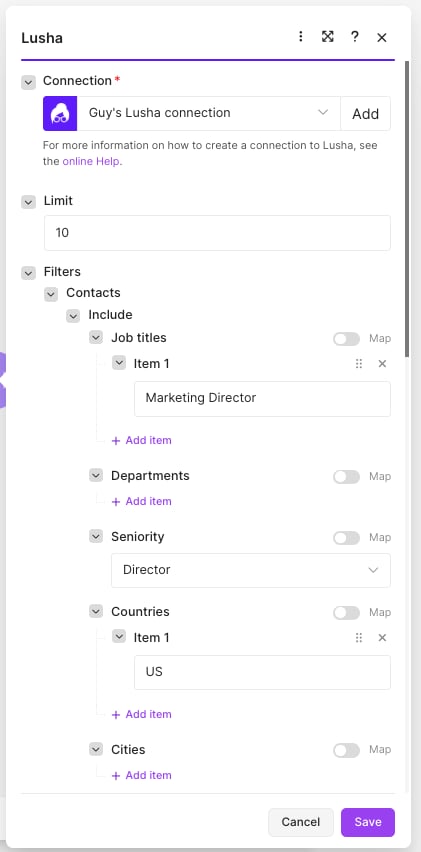Toggle the Map switch for Departments
421x852 pixels.
point(347,477)
